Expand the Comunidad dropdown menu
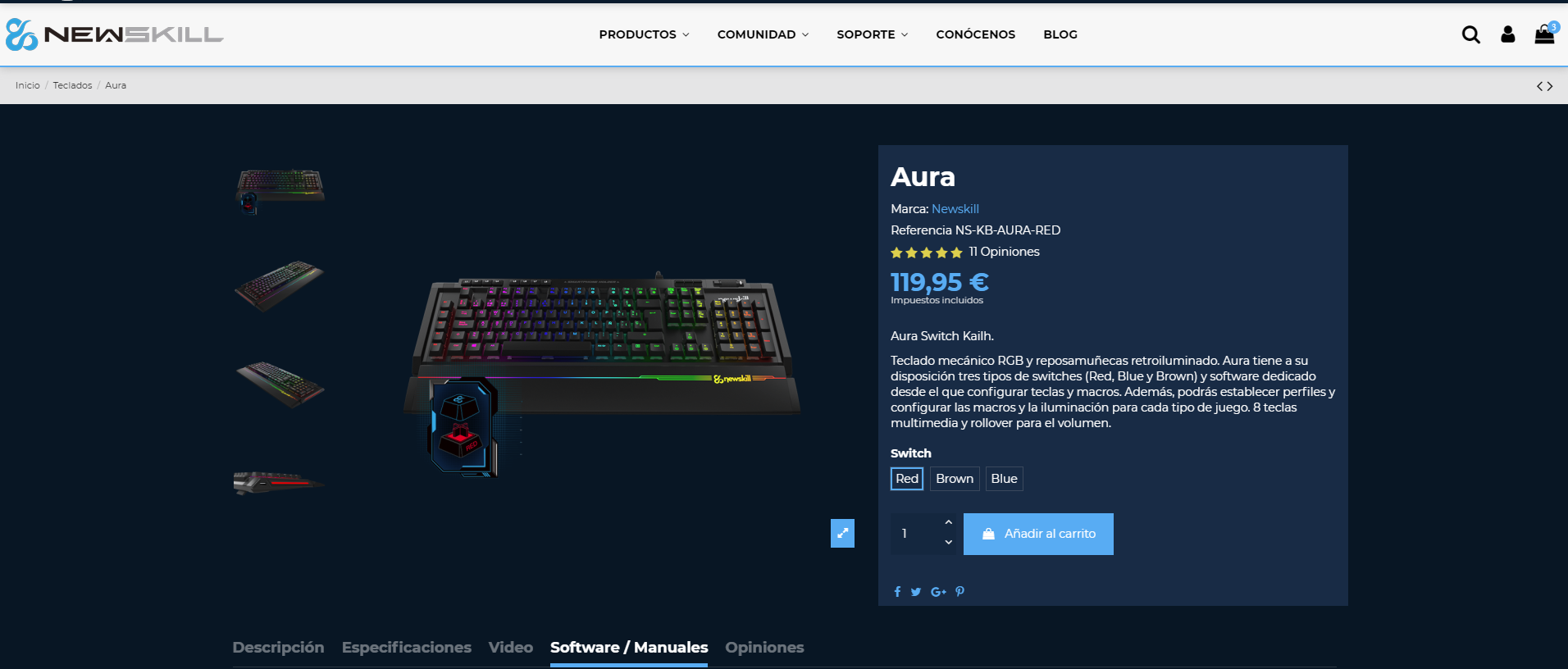The height and width of the screenshot is (669, 1568). coord(763,34)
